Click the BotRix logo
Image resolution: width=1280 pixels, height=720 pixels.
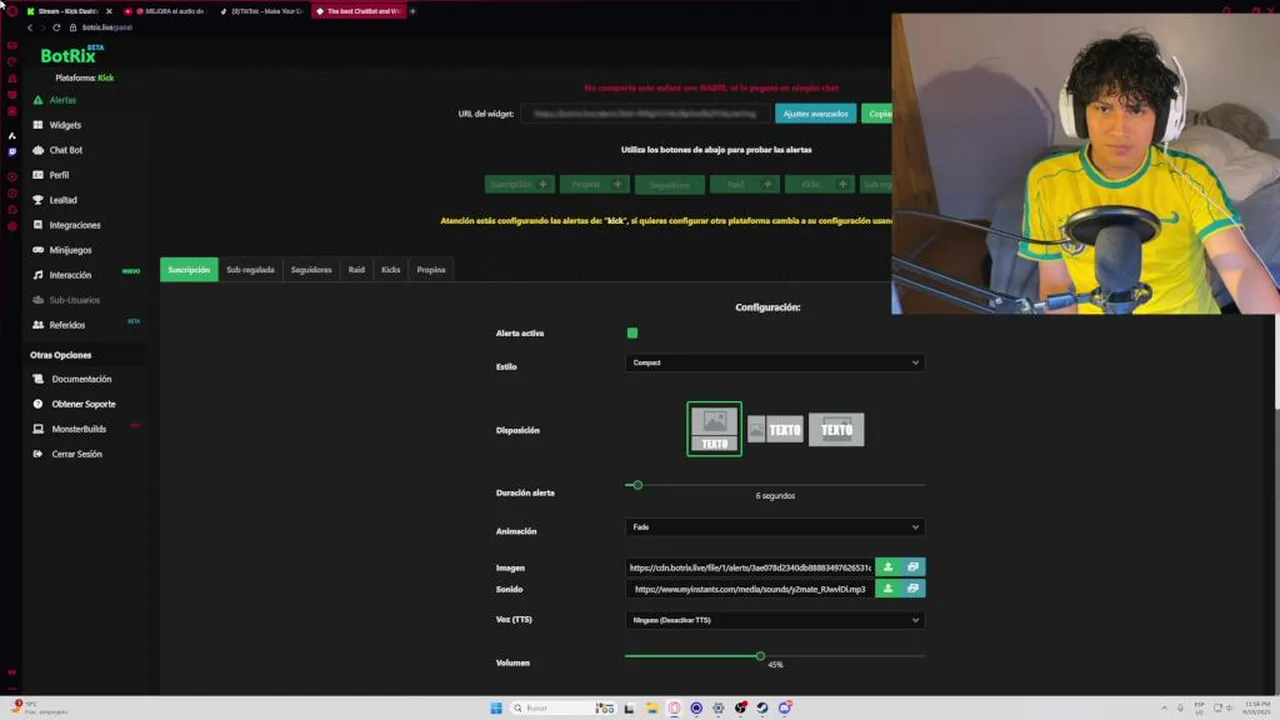pyautogui.click(x=70, y=55)
